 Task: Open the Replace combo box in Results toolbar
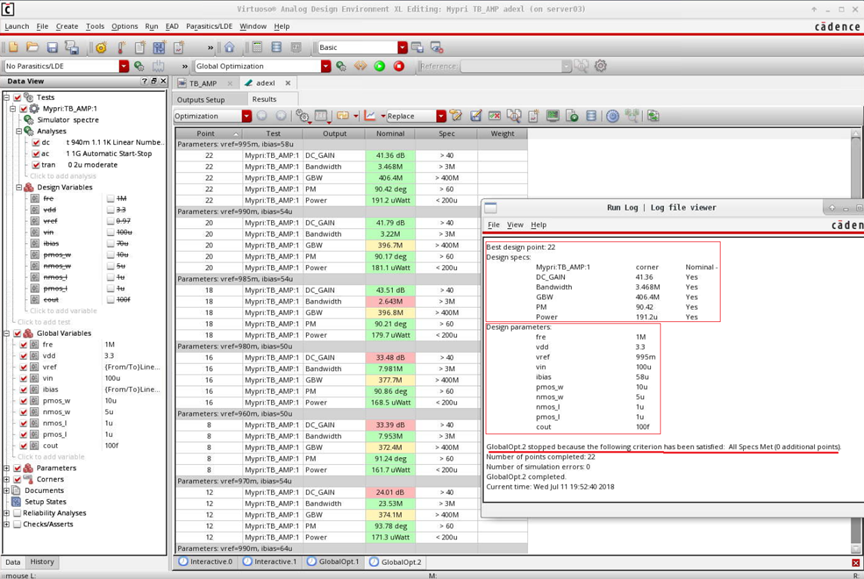pyautogui.click(x=440, y=115)
